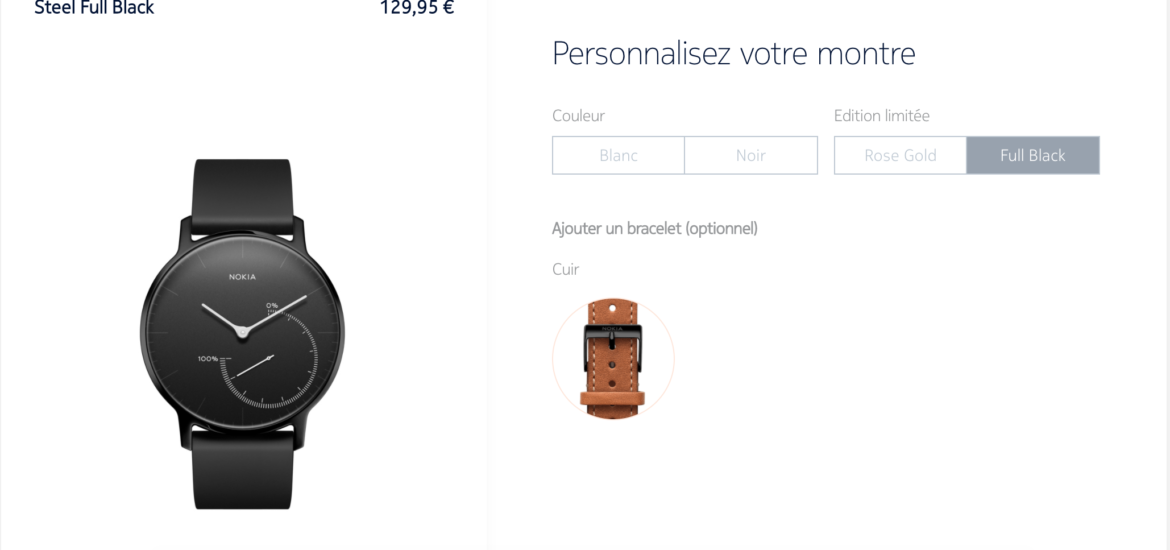Image resolution: width=1170 pixels, height=550 pixels.
Task: Click the Steel Full Black product title
Action: point(94,8)
